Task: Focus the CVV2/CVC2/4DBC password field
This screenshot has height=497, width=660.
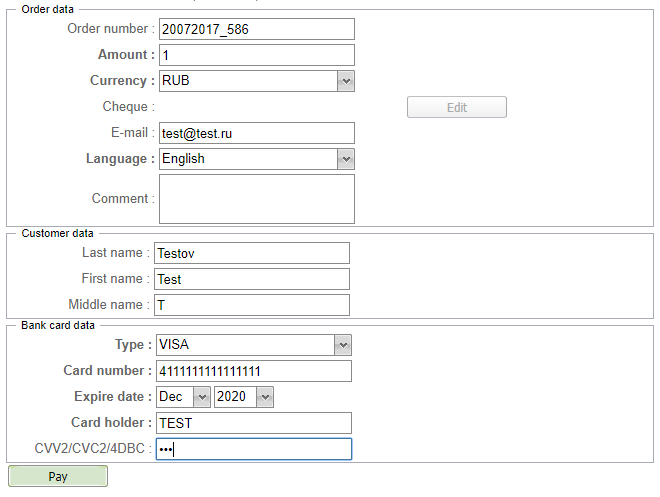Action: tap(253, 449)
